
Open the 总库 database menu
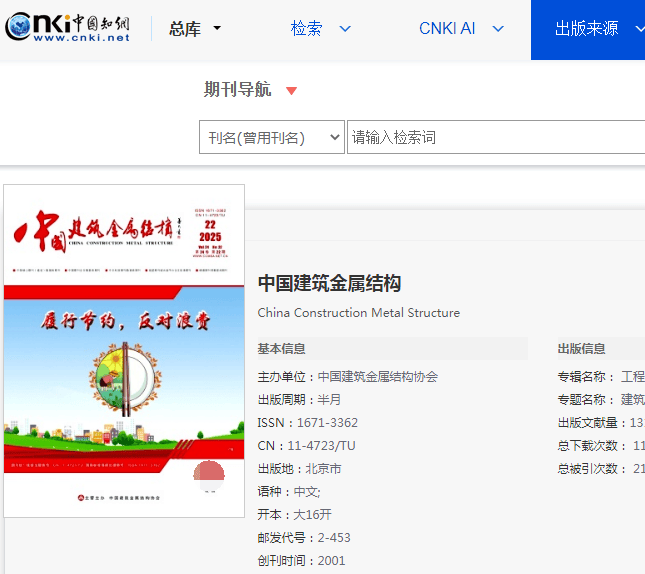coord(185,29)
